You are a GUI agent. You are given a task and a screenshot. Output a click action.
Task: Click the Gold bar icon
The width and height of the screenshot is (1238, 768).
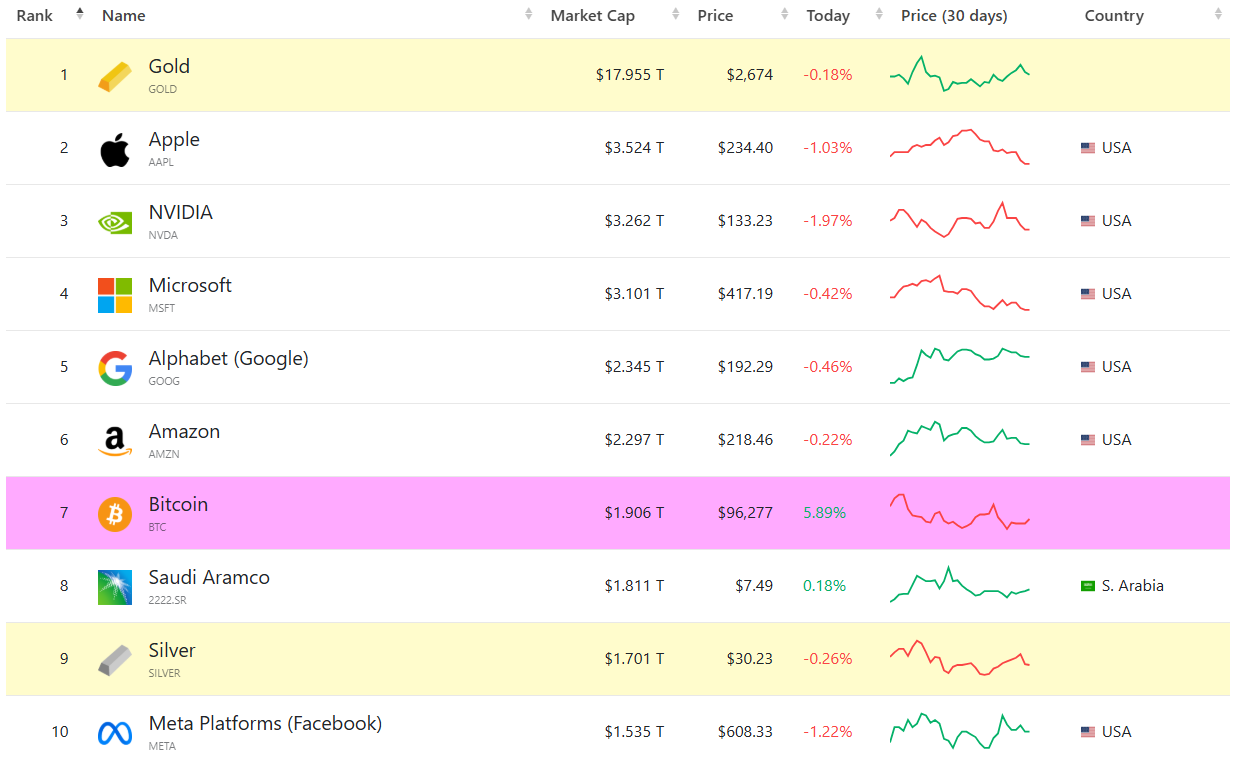pyautogui.click(x=114, y=76)
